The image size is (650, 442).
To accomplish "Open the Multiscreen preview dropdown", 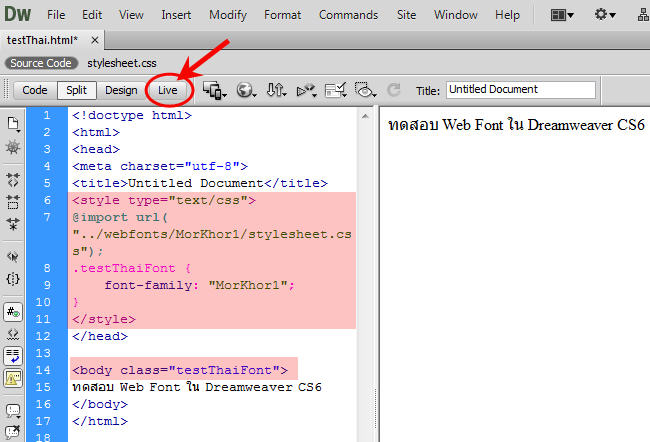I will [x=215, y=90].
